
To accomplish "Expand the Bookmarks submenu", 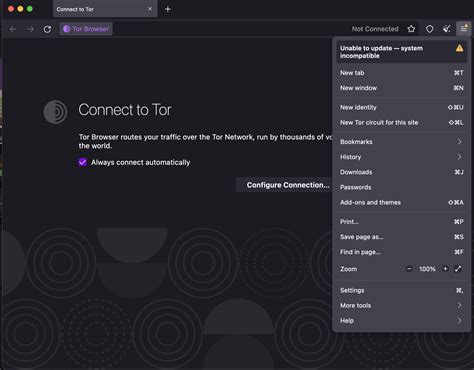I will tap(401, 142).
